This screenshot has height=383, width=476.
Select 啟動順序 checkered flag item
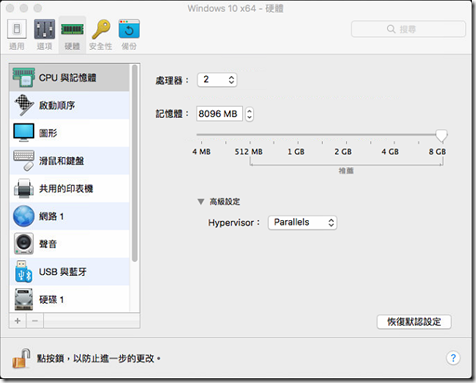[69, 105]
